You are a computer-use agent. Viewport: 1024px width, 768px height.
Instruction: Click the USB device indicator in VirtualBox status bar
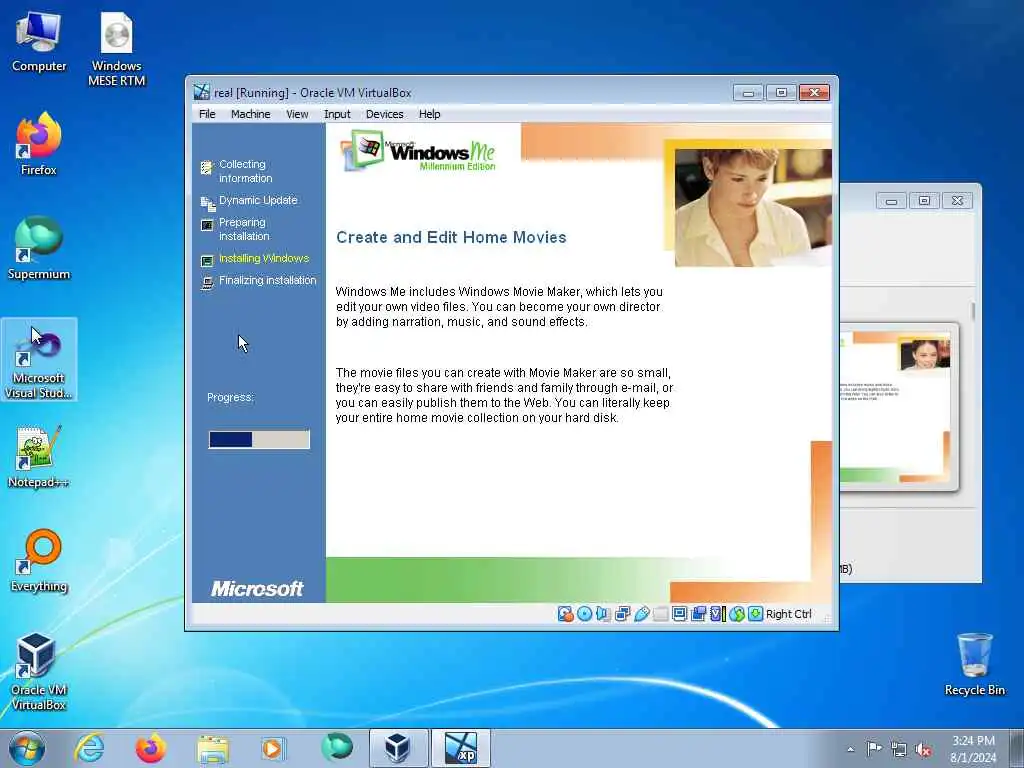(641, 614)
